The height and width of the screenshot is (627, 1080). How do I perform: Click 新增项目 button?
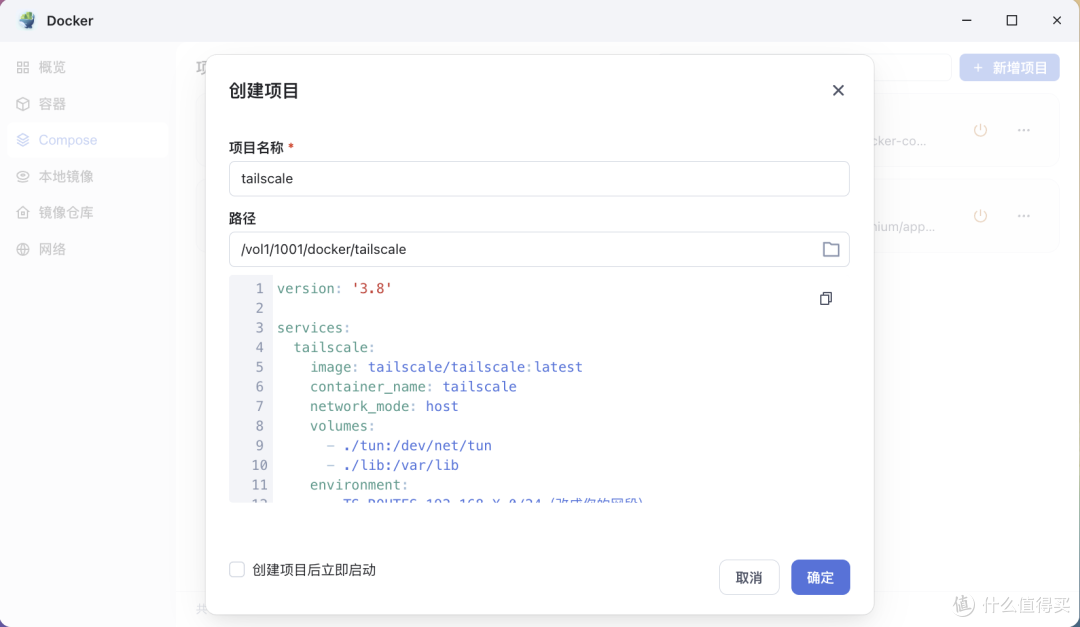[1009, 68]
